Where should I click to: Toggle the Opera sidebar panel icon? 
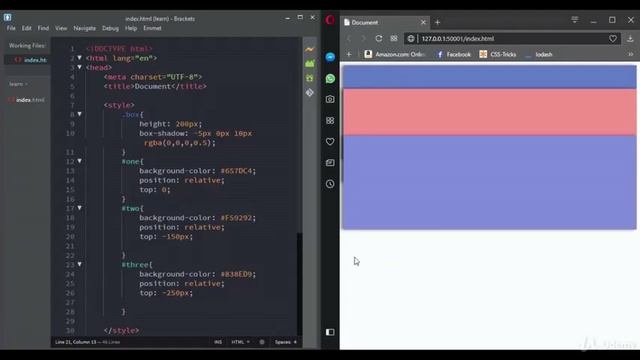(330, 332)
